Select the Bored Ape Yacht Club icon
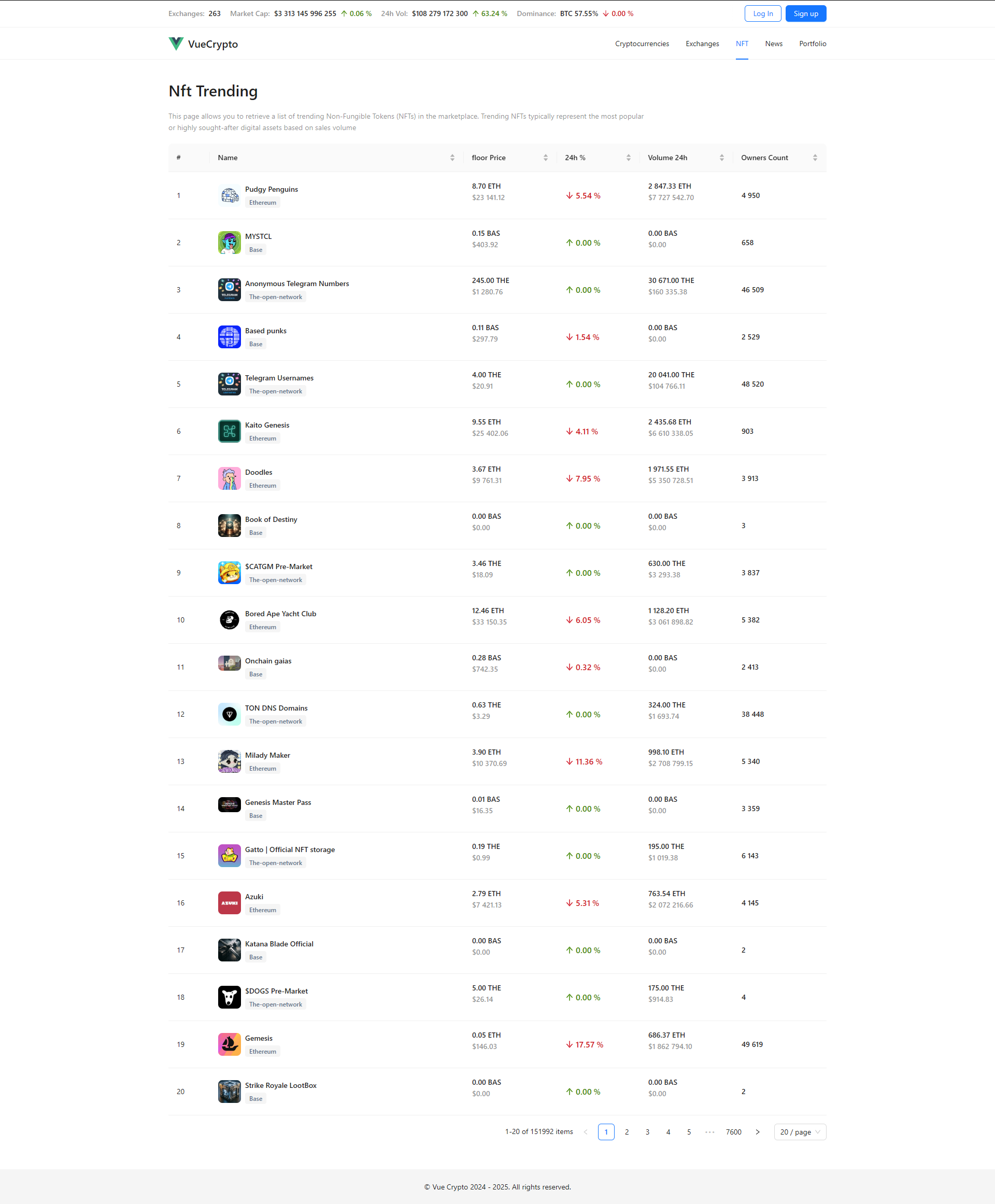Viewport: 995px width, 1204px height. point(229,620)
